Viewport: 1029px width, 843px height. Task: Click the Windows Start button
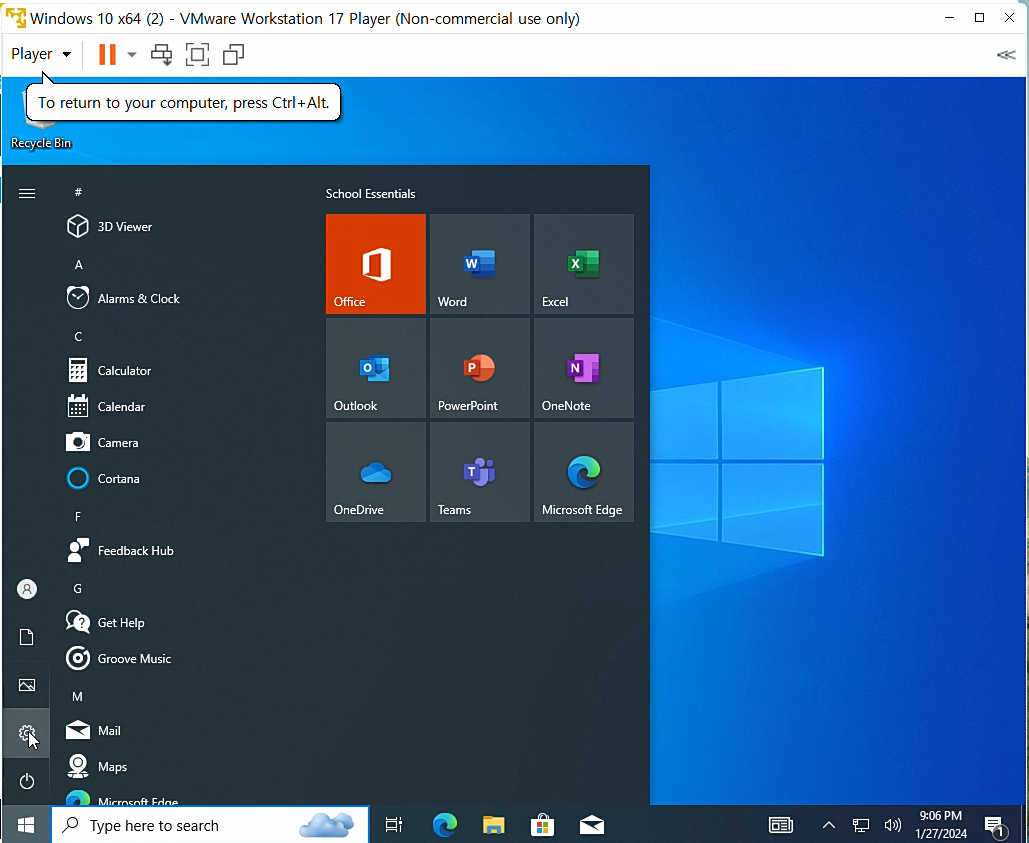click(x=26, y=825)
